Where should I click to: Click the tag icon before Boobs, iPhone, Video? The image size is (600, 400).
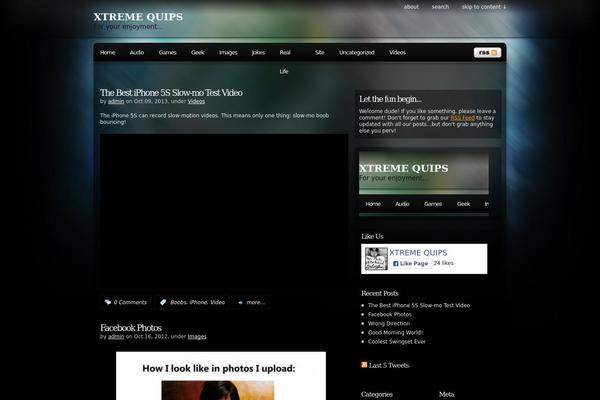coord(163,302)
